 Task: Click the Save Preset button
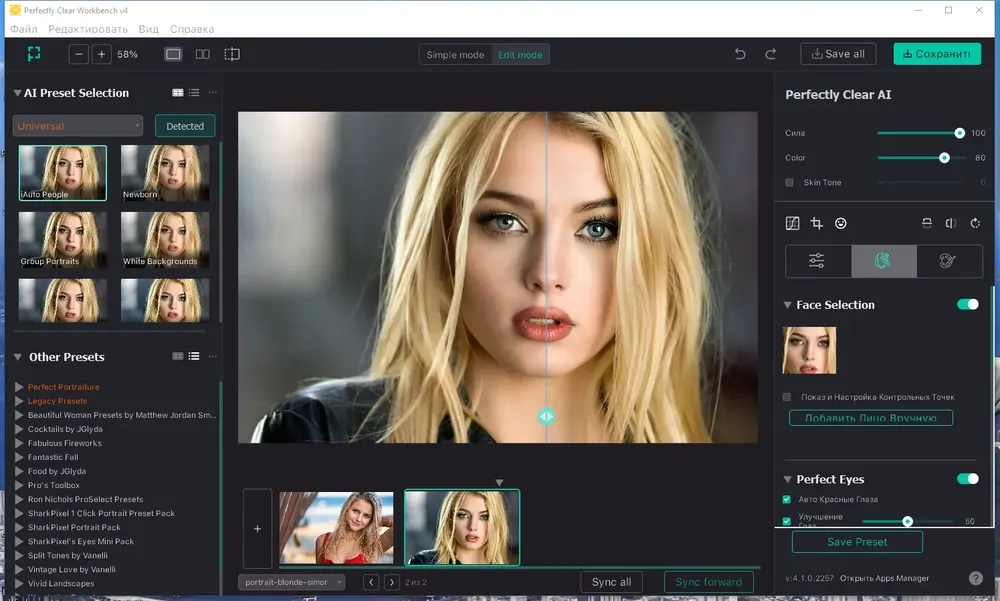click(x=857, y=542)
